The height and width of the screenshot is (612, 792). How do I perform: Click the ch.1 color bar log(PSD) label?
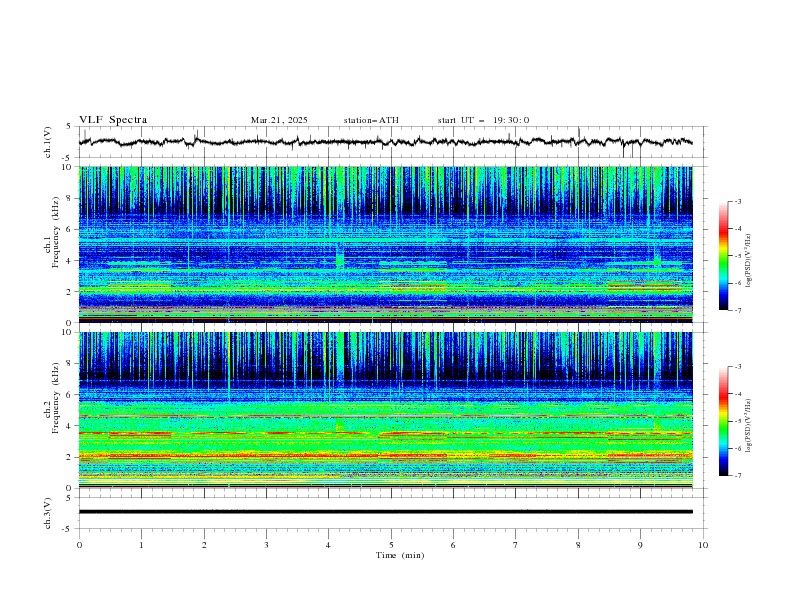pos(749,261)
